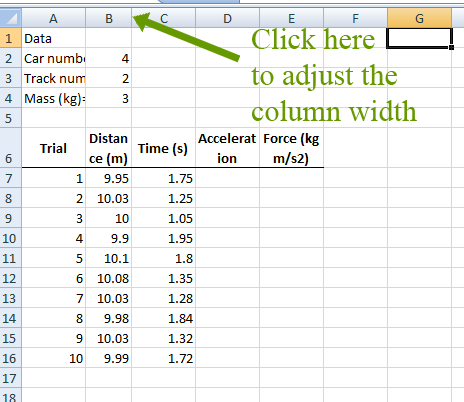
Task: Click the 'Acceleration' heading cell
Action: tap(227, 148)
